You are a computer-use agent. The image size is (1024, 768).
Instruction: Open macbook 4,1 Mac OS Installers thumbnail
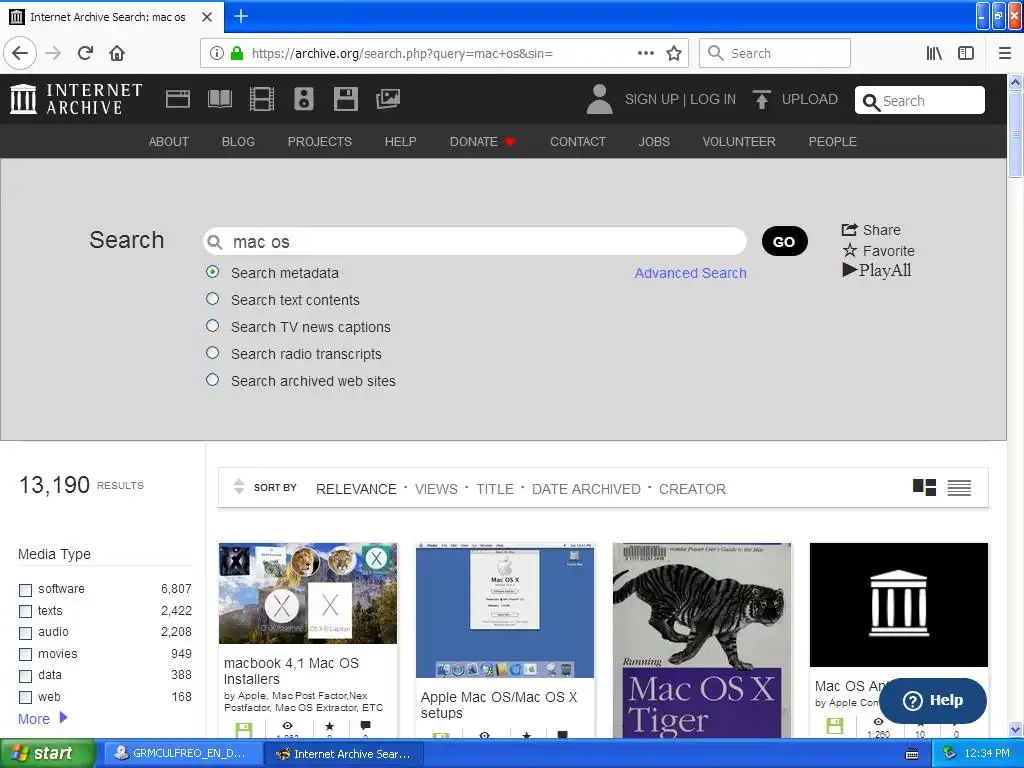click(308, 593)
